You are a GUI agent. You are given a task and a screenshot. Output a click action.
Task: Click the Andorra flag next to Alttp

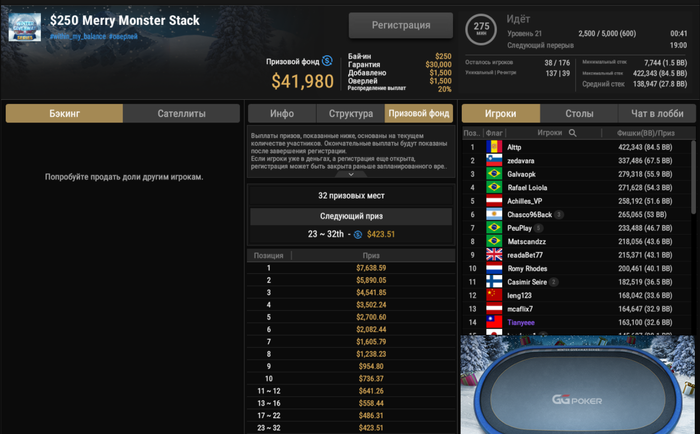pyautogui.click(x=494, y=147)
